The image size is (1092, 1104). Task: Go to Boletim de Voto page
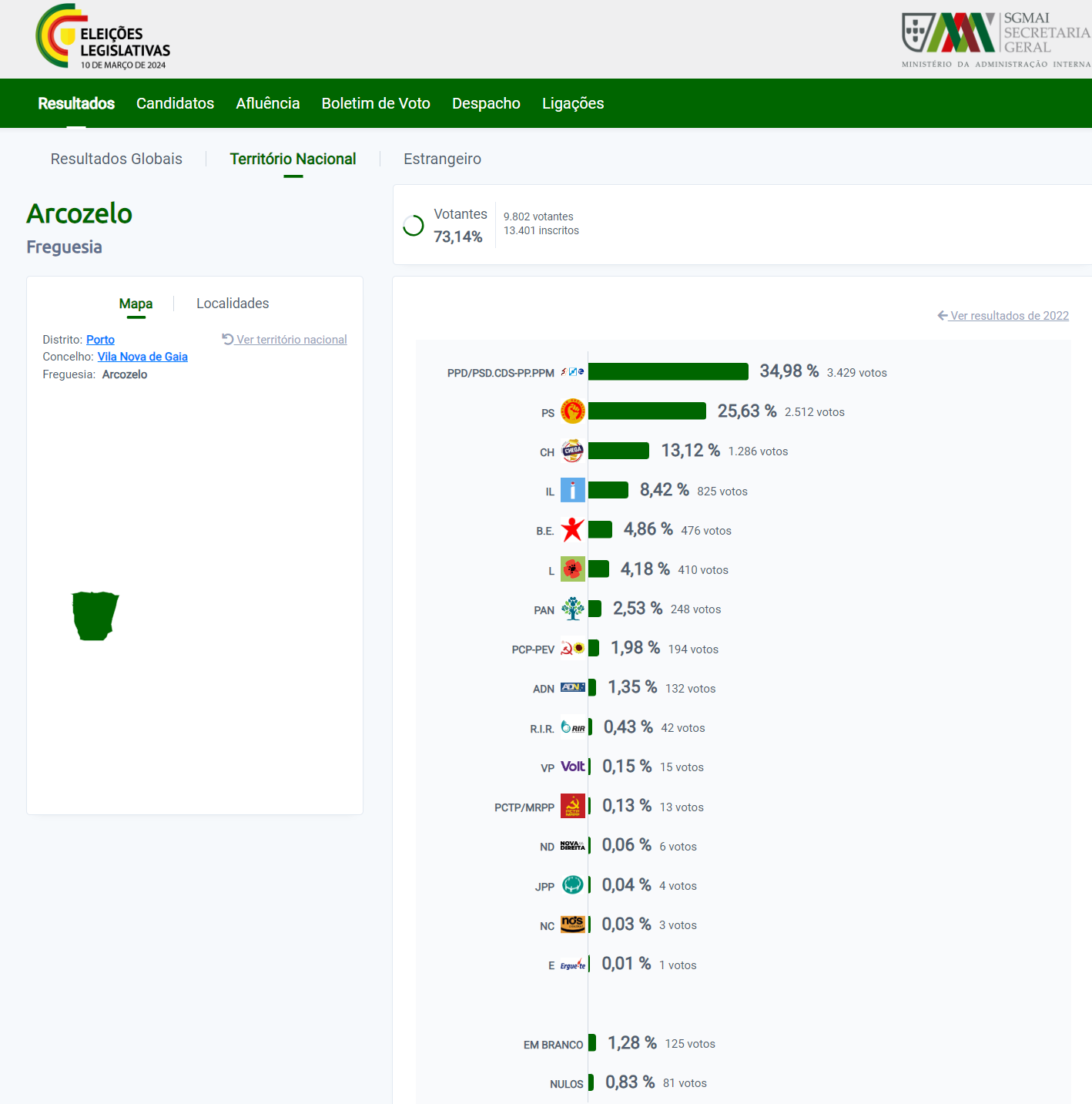pyautogui.click(x=376, y=103)
